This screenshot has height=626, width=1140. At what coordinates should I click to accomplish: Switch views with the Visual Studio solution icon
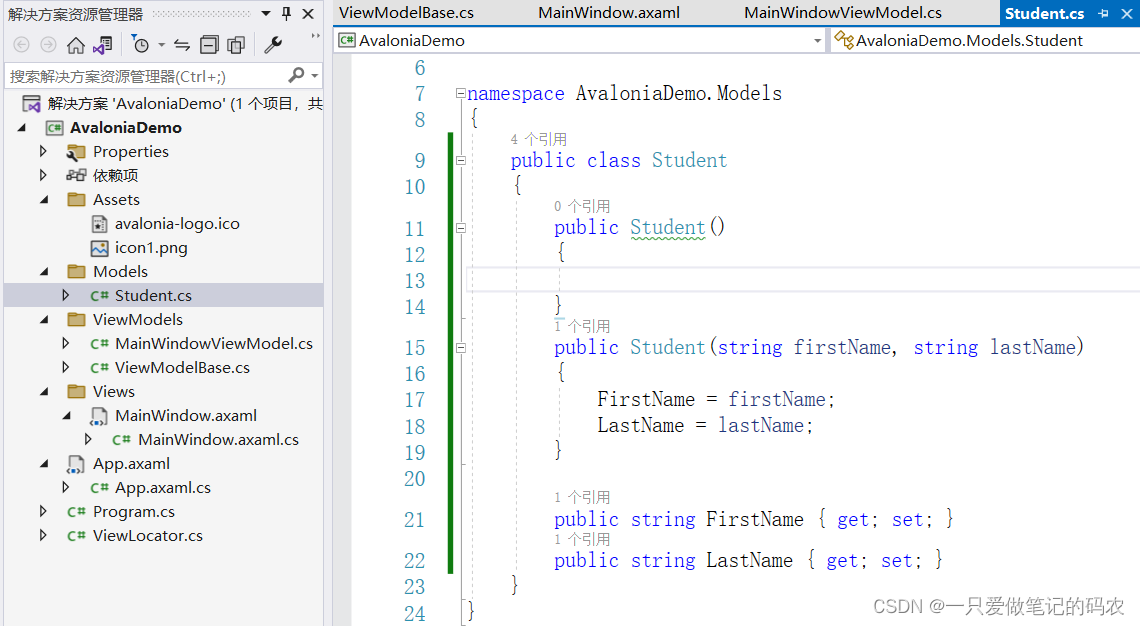pyautogui.click(x=103, y=45)
